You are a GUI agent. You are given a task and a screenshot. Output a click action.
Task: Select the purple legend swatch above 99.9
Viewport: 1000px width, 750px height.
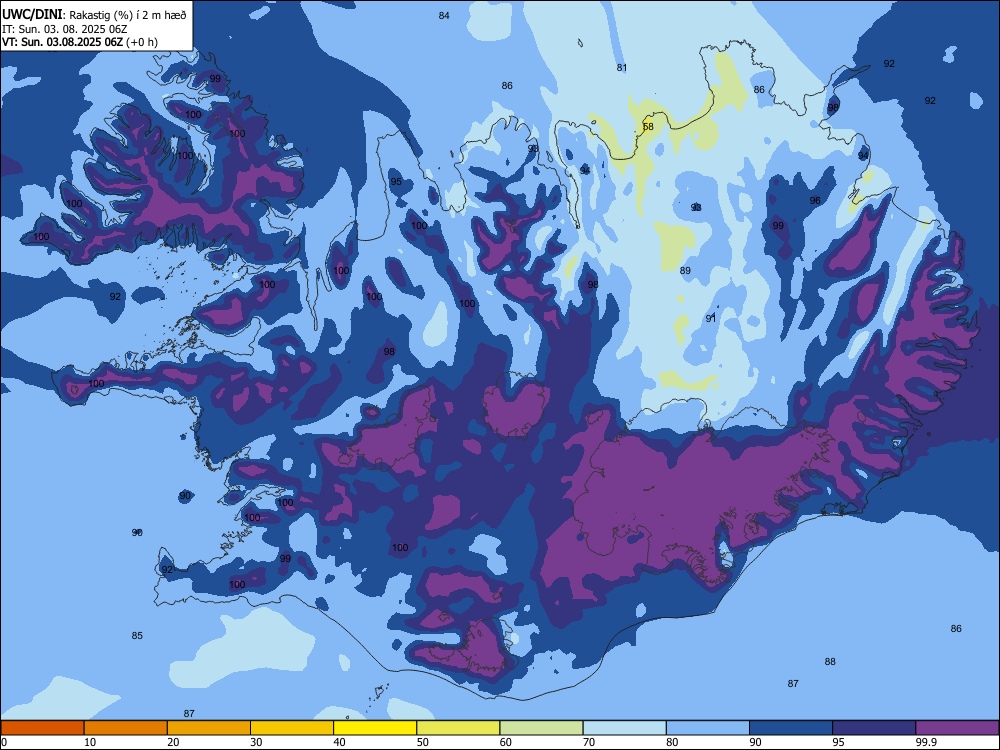[x=957, y=728]
